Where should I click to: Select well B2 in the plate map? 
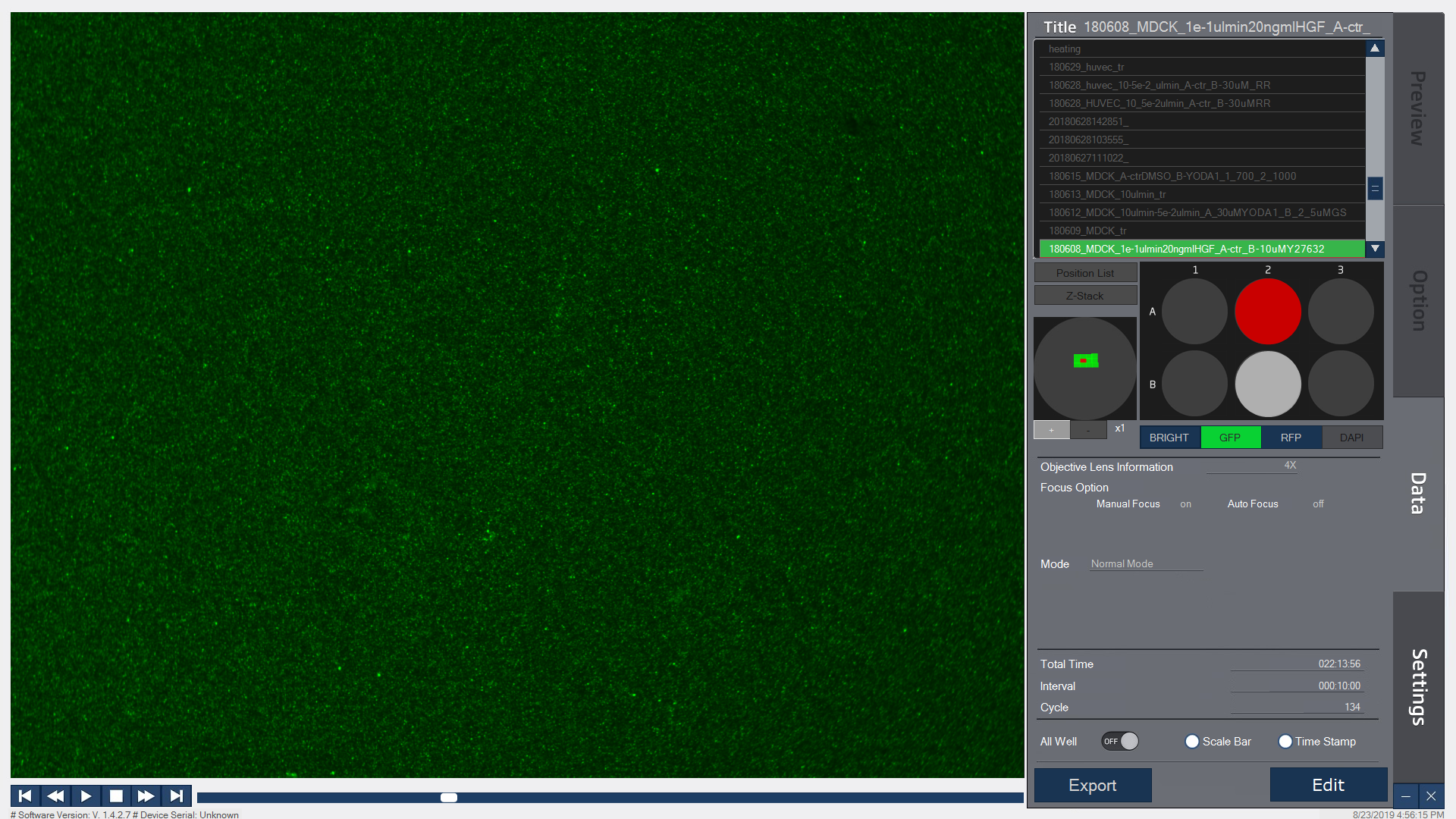(x=1268, y=384)
